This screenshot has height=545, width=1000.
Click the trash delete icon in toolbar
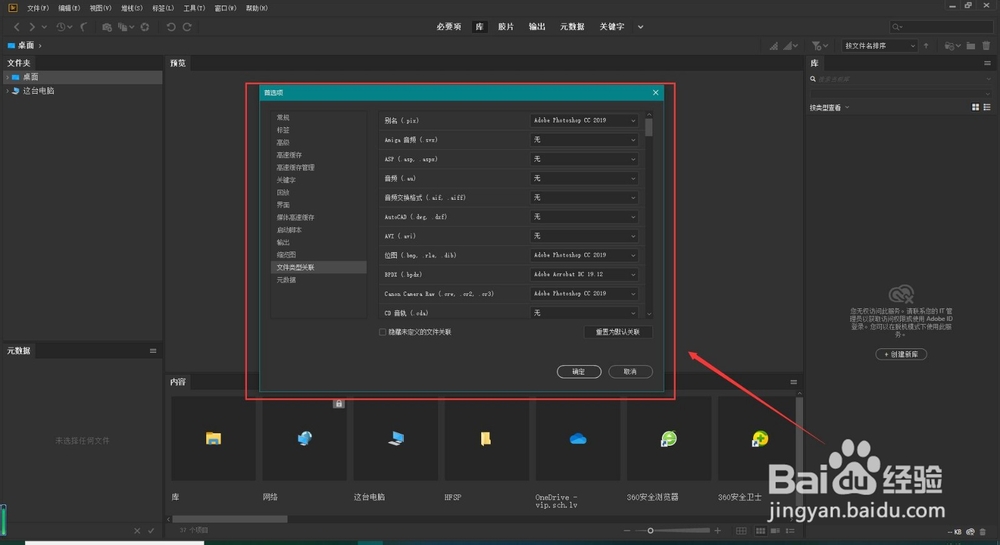point(987,46)
